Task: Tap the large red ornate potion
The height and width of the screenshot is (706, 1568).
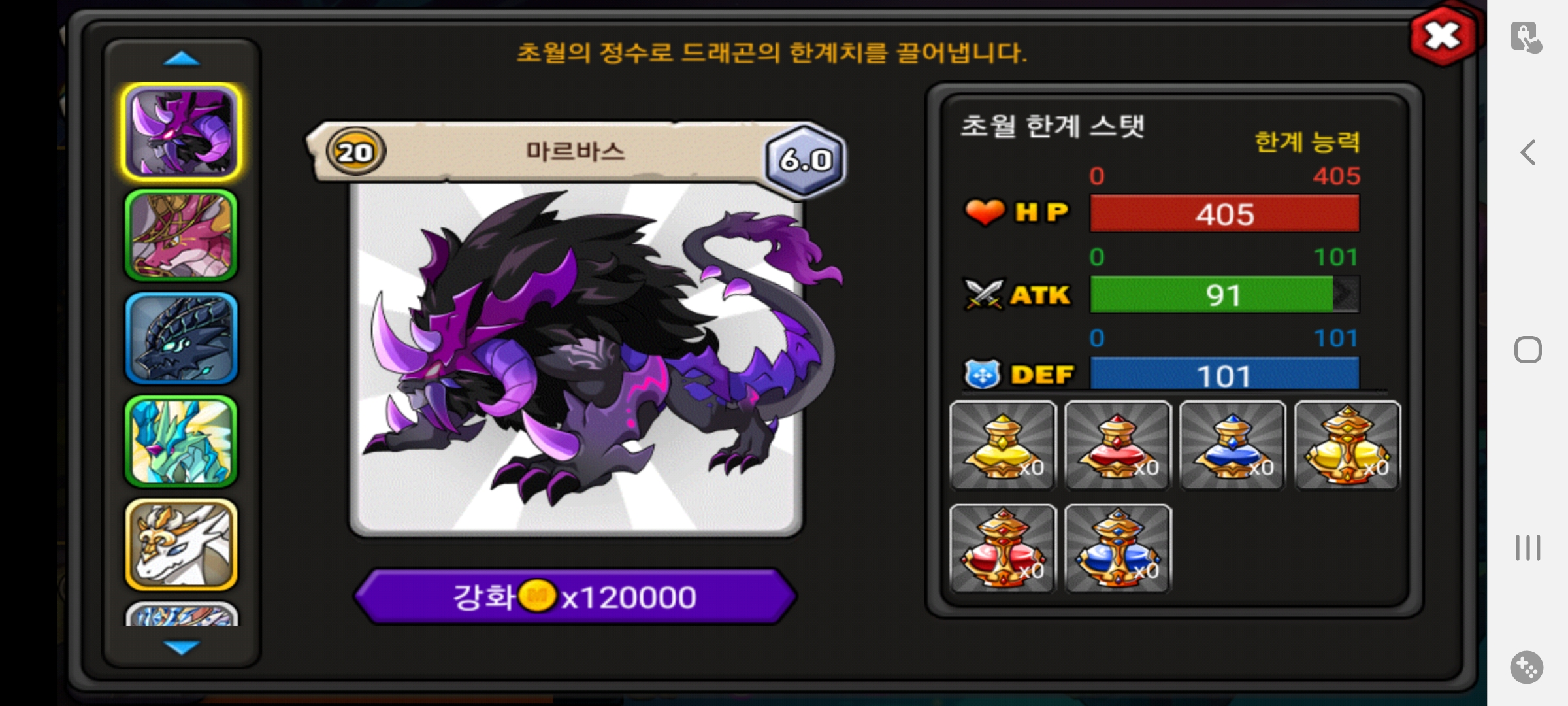Action: pyautogui.click(x=1003, y=548)
